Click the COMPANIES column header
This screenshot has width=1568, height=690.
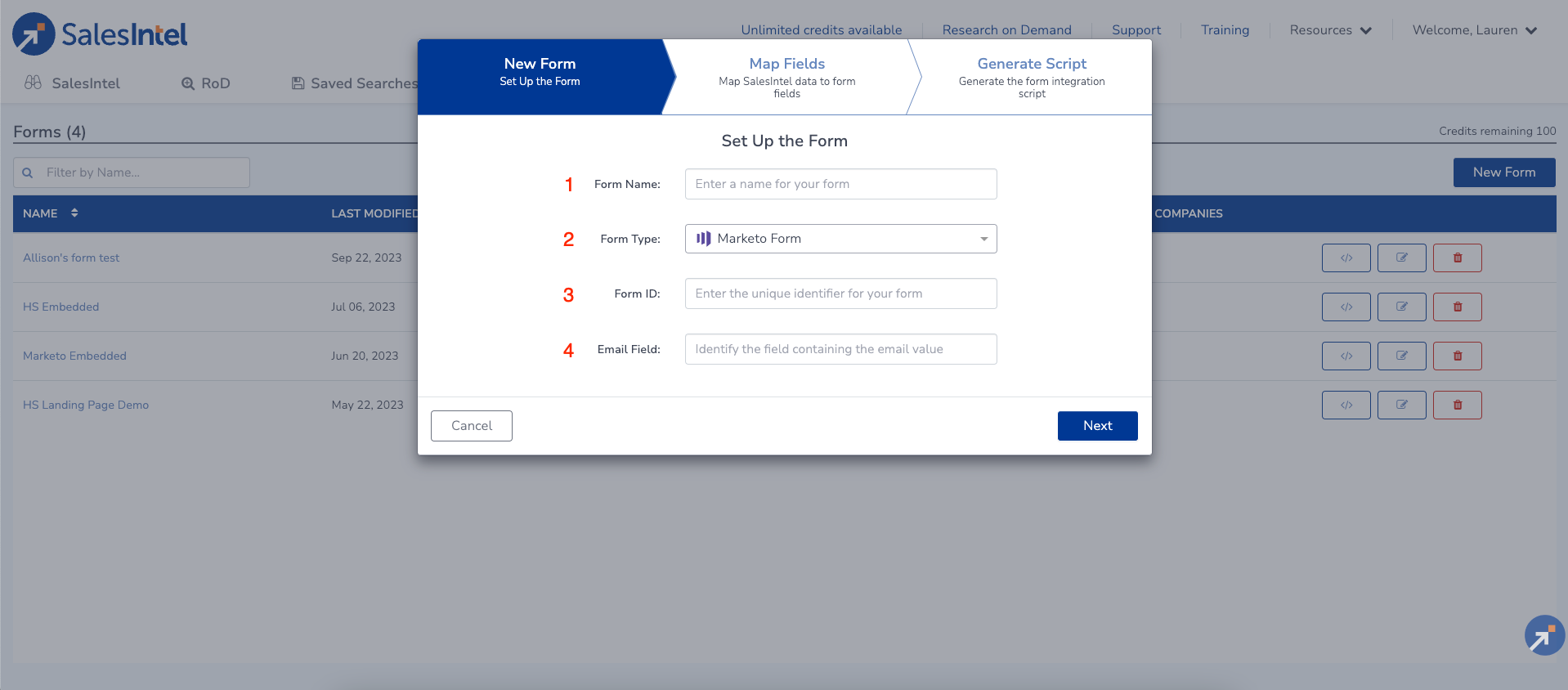point(1189,213)
